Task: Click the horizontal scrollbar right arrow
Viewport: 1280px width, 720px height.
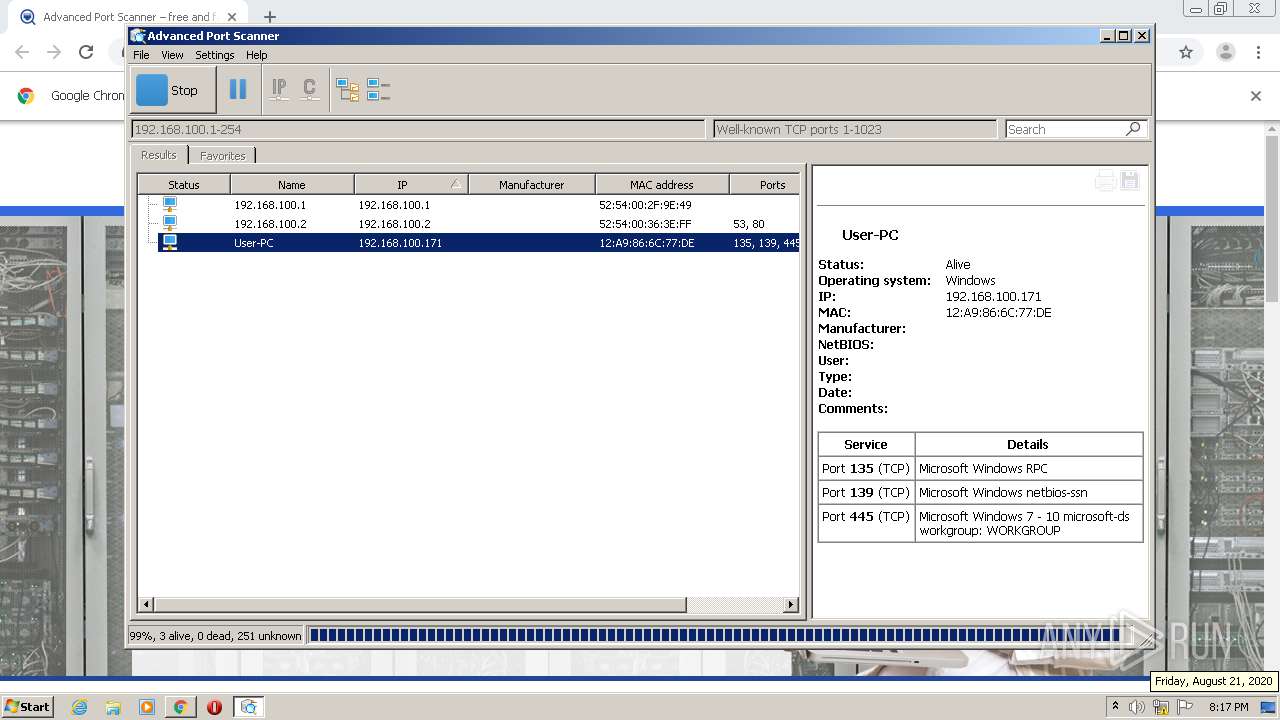Action: point(791,604)
